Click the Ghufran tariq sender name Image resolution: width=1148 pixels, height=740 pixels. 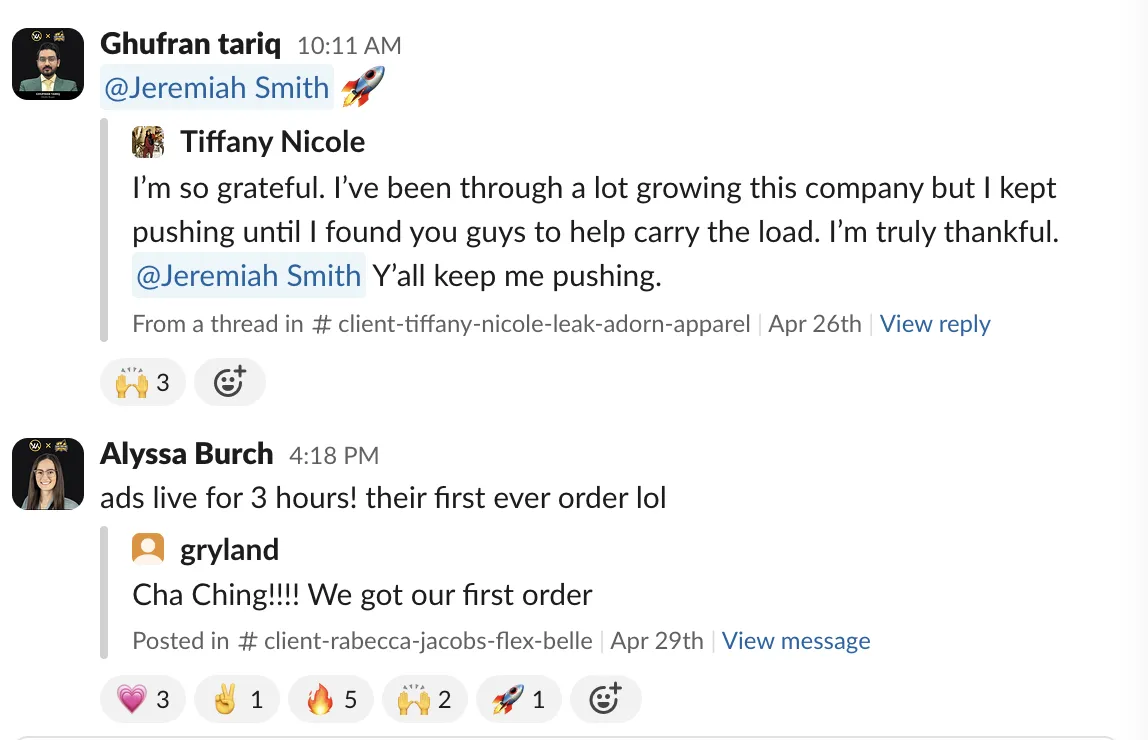(190, 44)
